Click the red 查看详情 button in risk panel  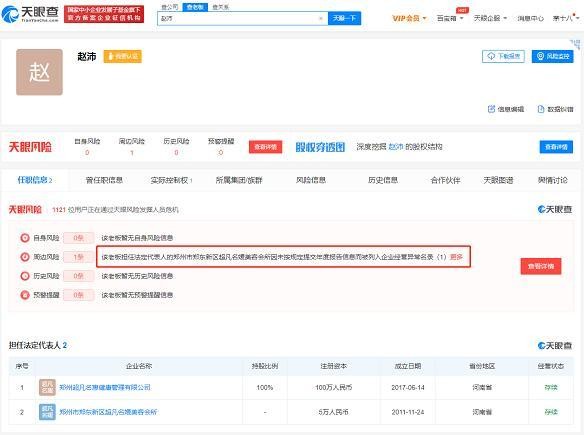click(x=541, y=266)
